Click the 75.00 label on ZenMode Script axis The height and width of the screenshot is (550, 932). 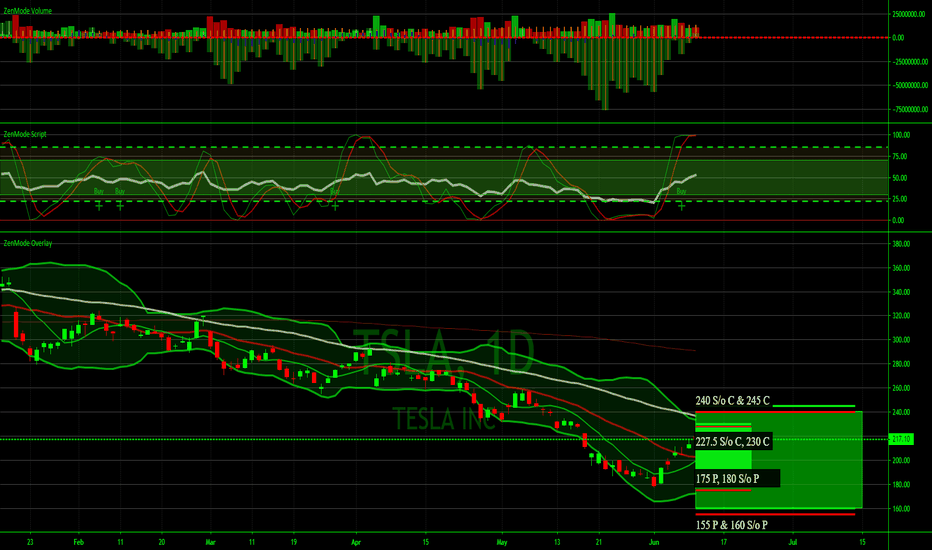900,156
